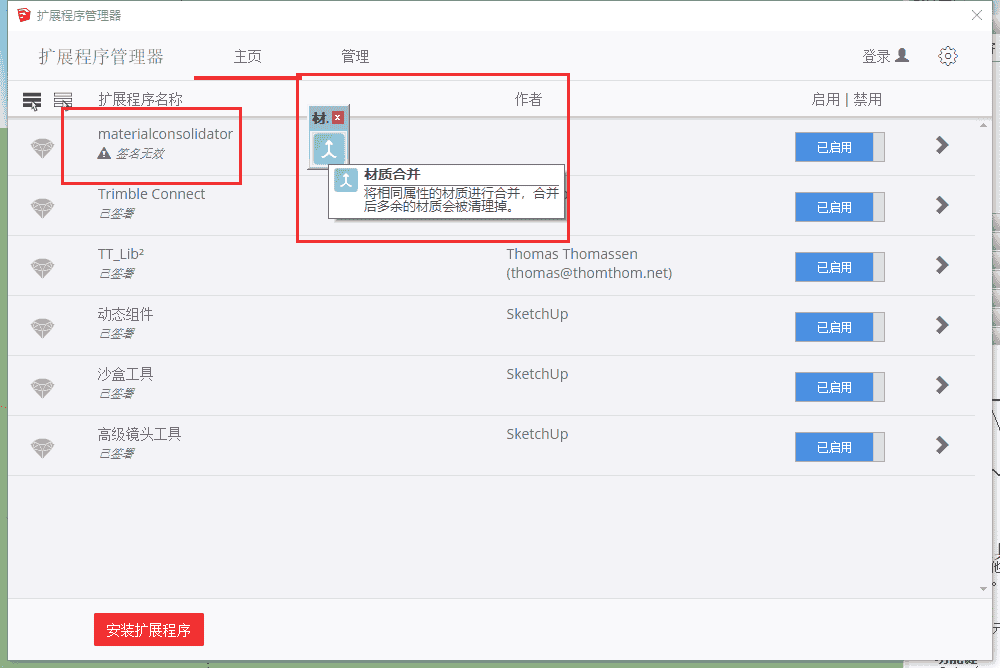Image resolution: width=1000 pixels, height=668 pixels.
Task: Switch to the 主页 tab
Action: point(247,57)
